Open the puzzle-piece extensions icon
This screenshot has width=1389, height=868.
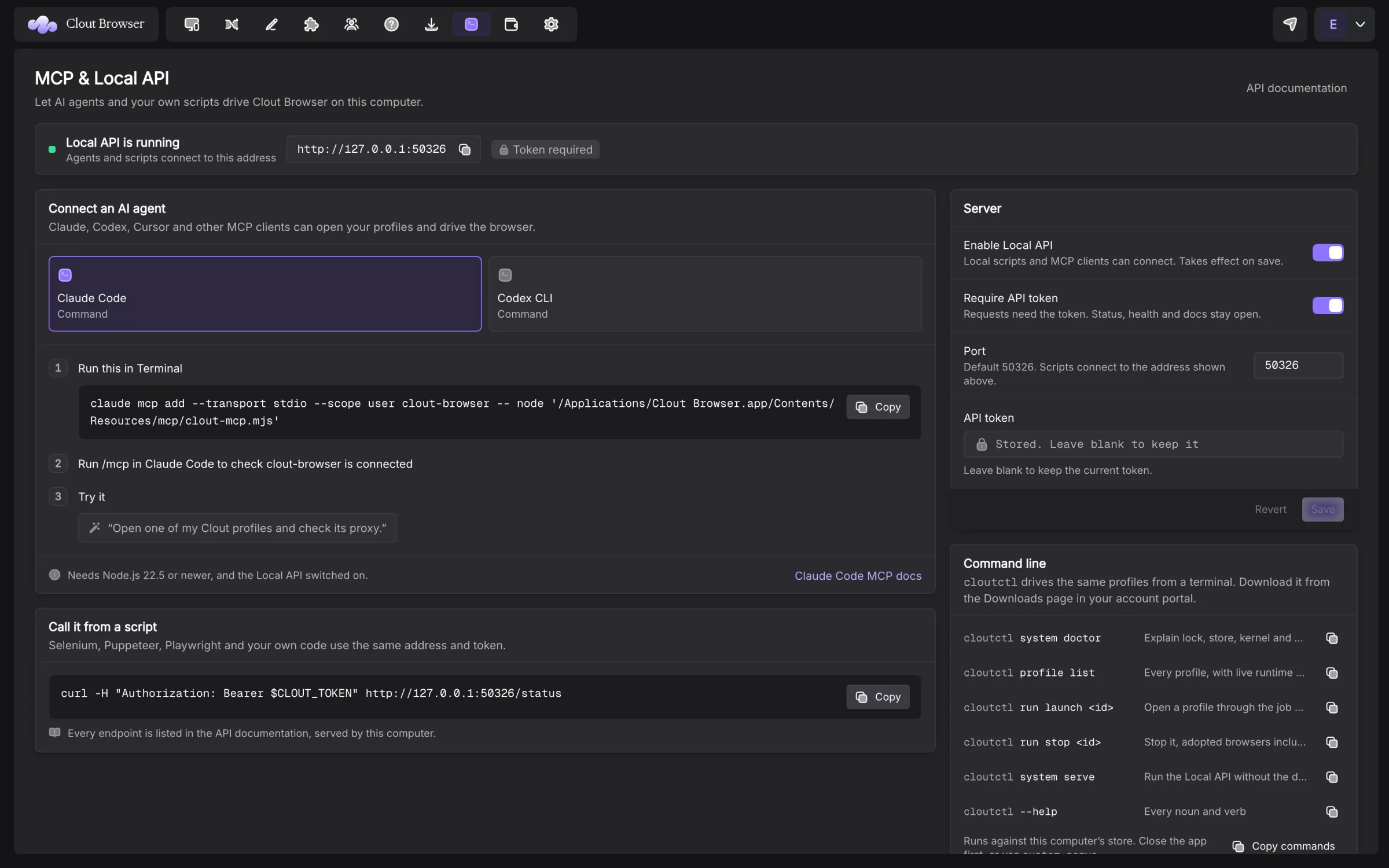311,24
